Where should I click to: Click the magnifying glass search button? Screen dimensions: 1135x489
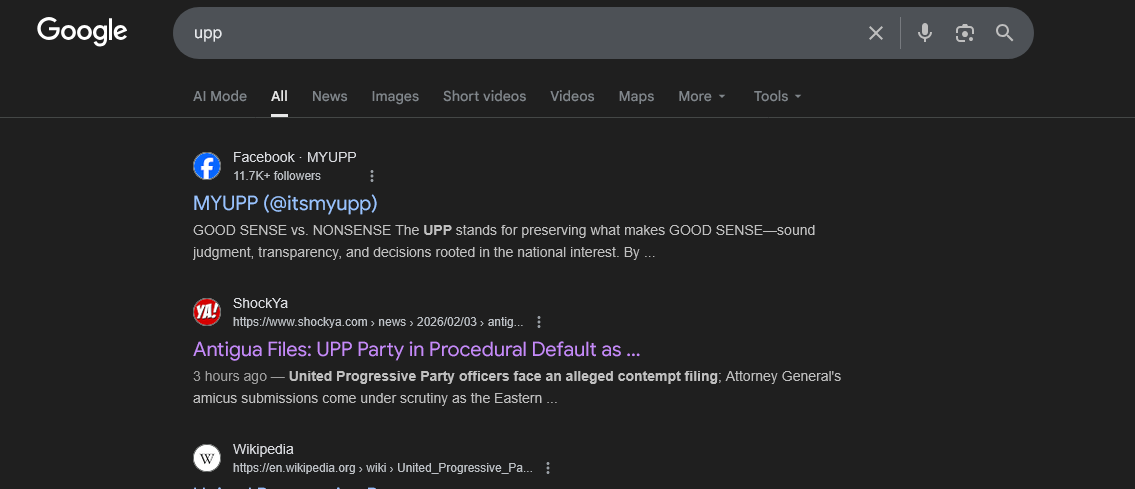coord(1005,33)
